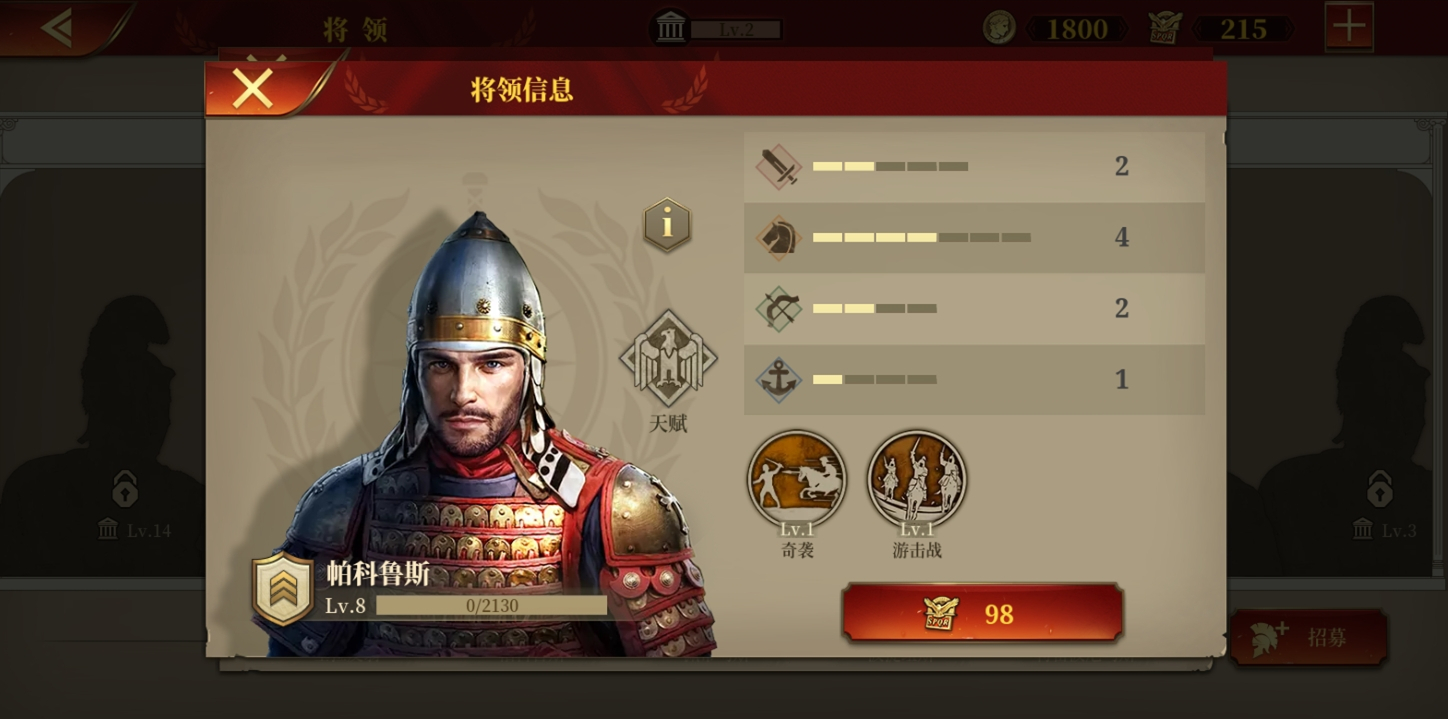Tap the SPQR medal 215 counter

pyautogui.click(x=1220, y=28)
